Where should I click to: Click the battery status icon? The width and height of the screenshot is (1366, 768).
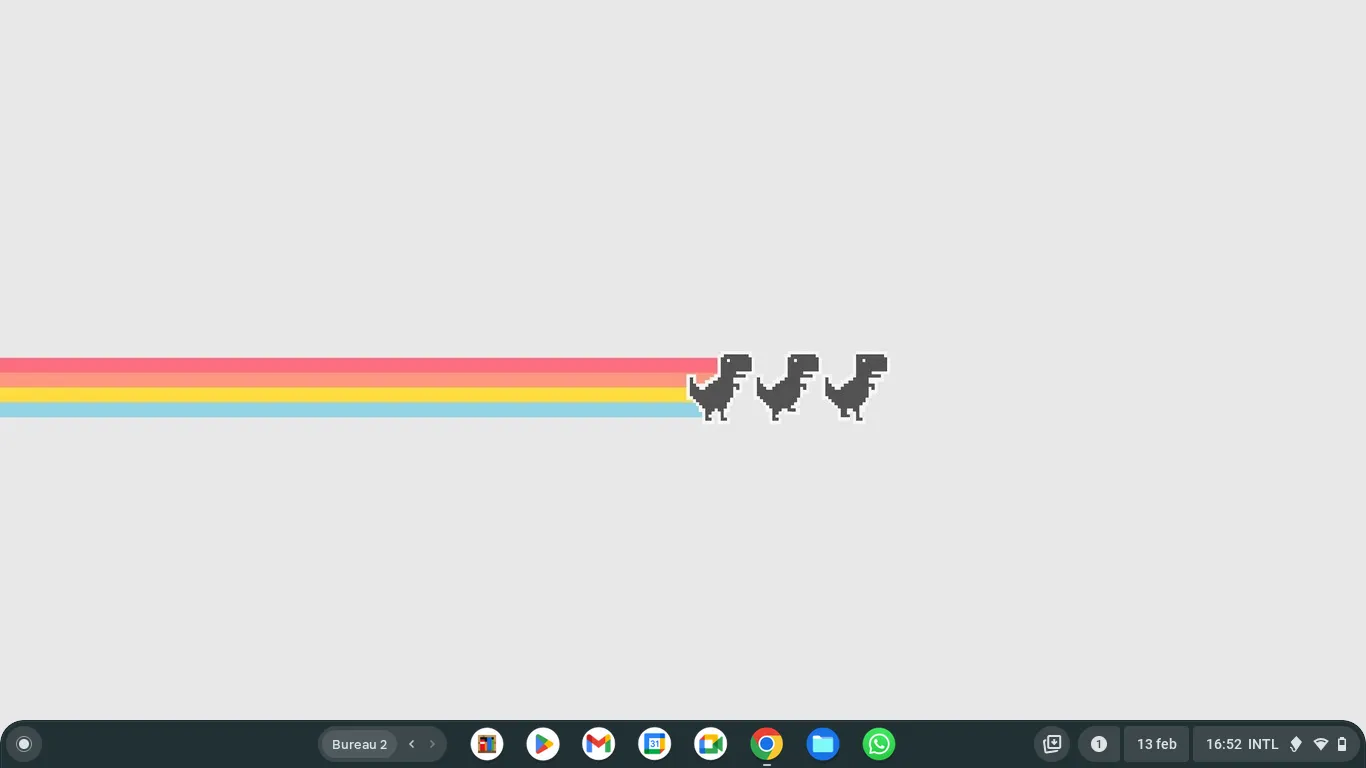1342,744
